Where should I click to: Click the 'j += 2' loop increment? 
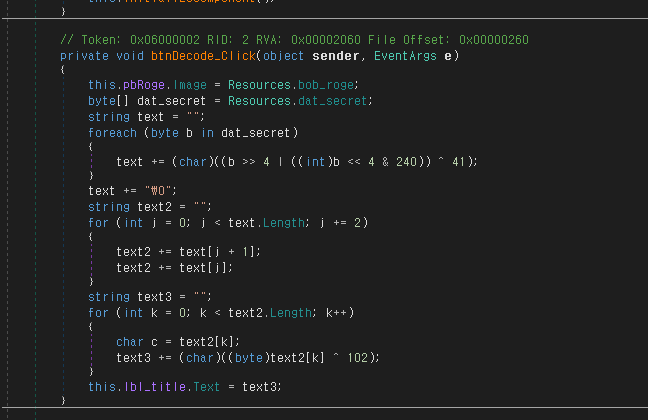(340, 223)
